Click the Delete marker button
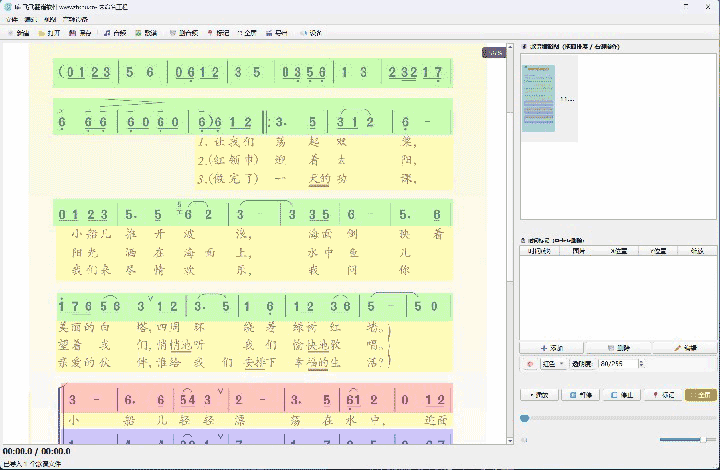Screen dimensions: 720x470 pyautogui.click(x=618, y=348)
